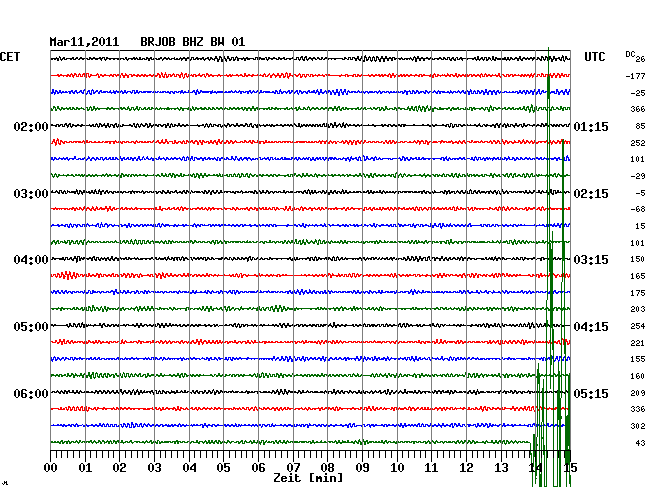Select the DC column header
Screen dimensions: 650x494
(630, 54)
